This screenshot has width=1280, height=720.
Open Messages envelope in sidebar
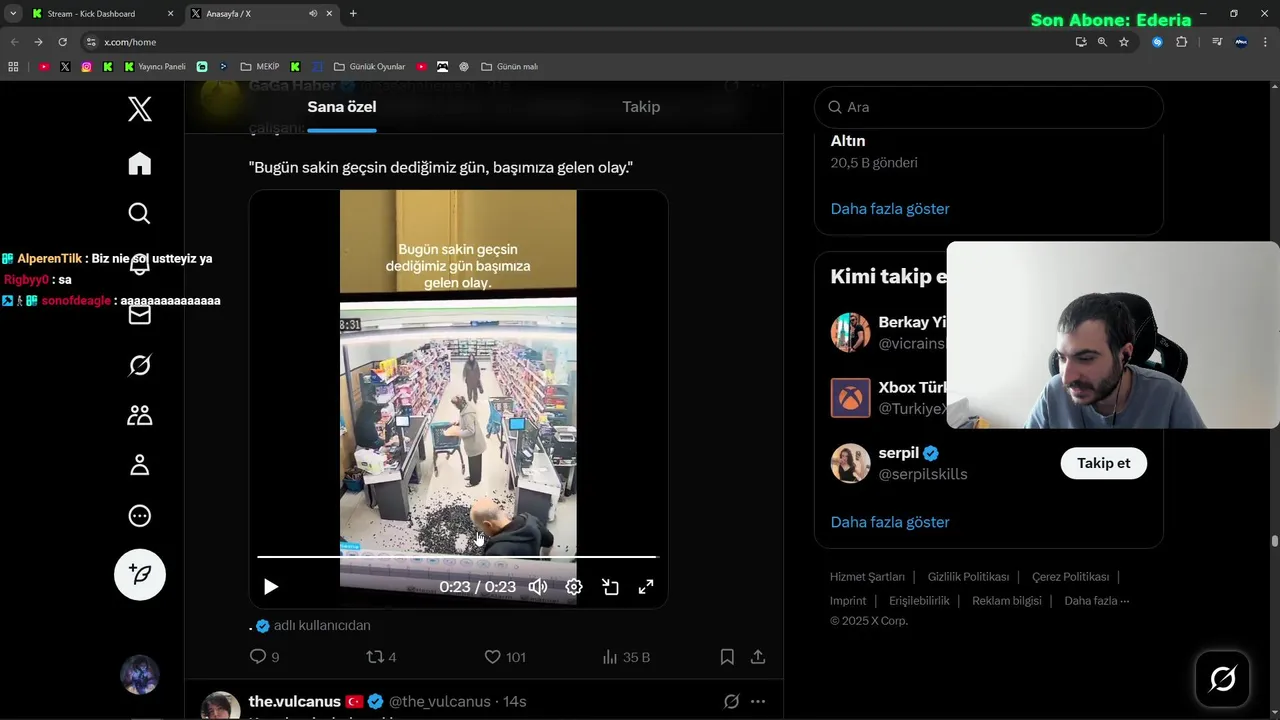[x=140, y=315]
